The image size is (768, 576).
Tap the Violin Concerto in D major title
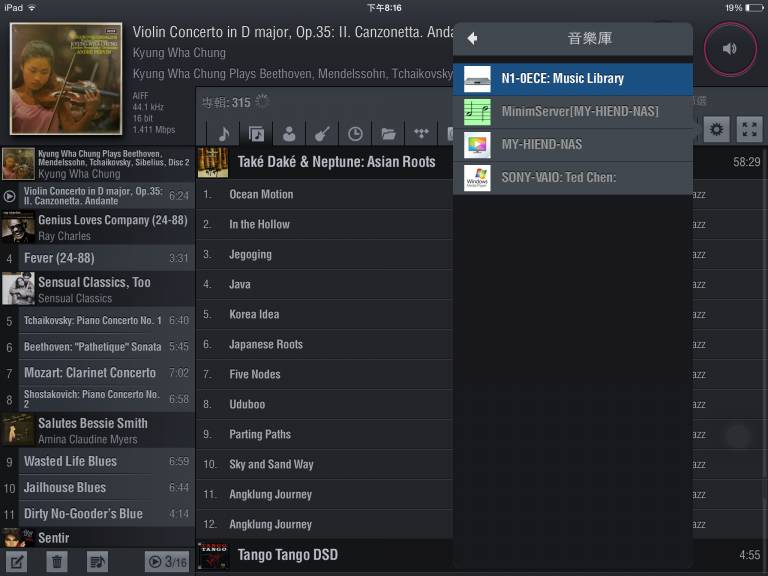point(293,32)
